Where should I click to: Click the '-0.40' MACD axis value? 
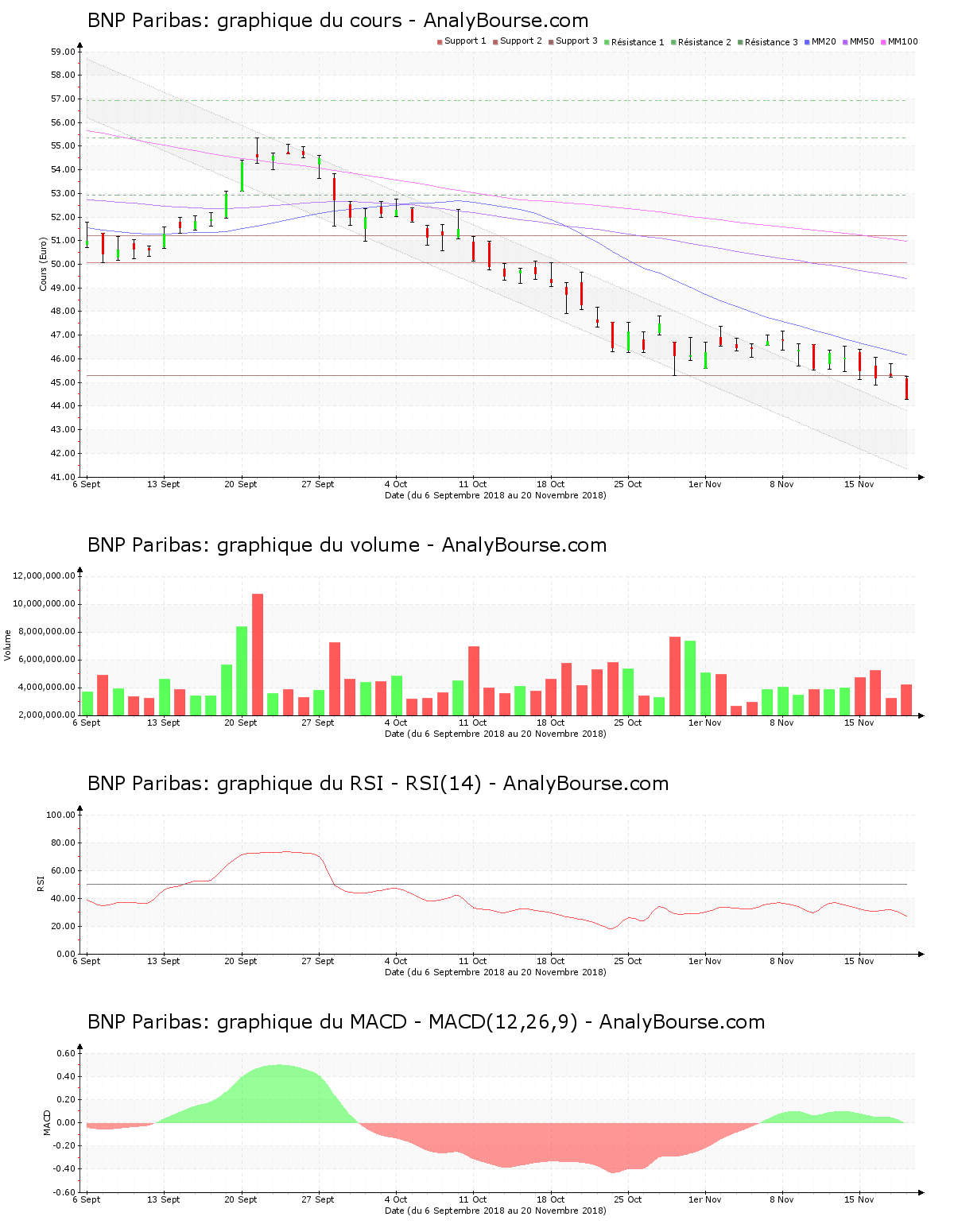64,1169
